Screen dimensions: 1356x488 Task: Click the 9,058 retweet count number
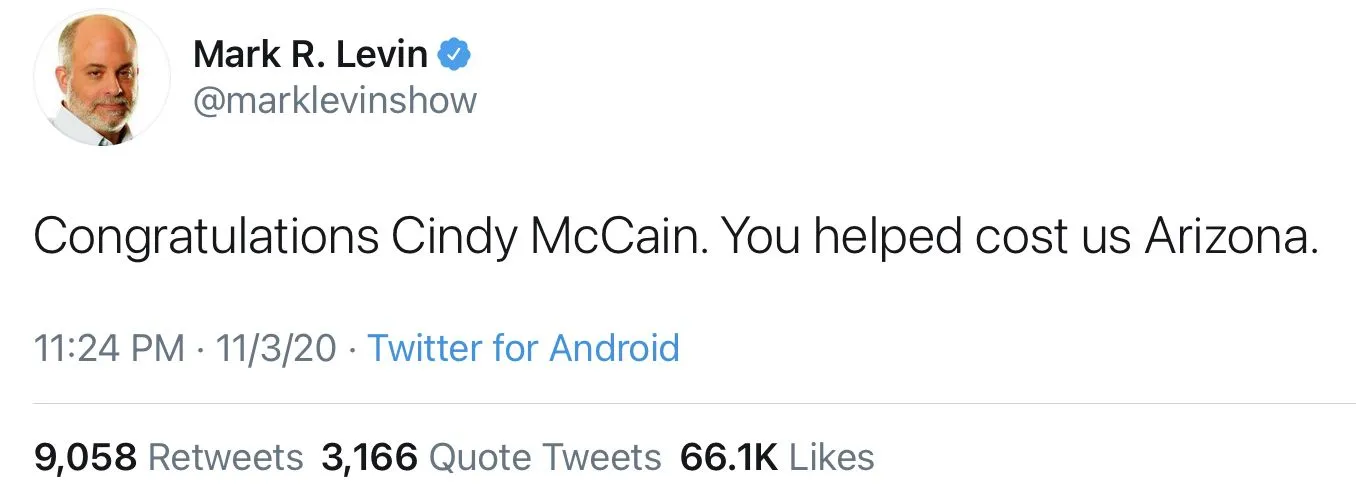coord(85,457)
